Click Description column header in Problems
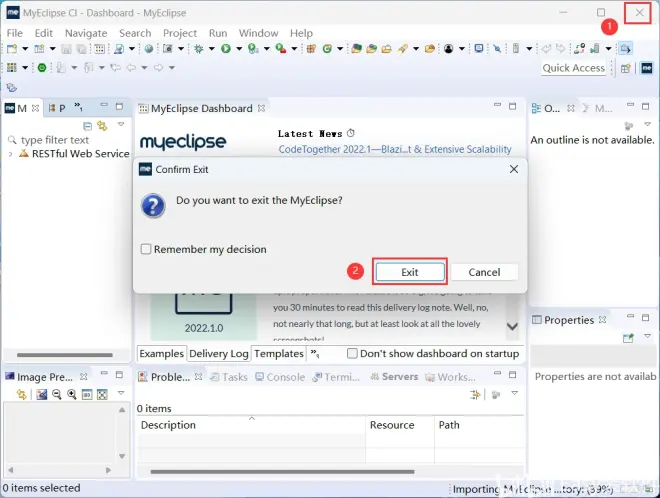 pyautogui.click(x=251, y=425)
